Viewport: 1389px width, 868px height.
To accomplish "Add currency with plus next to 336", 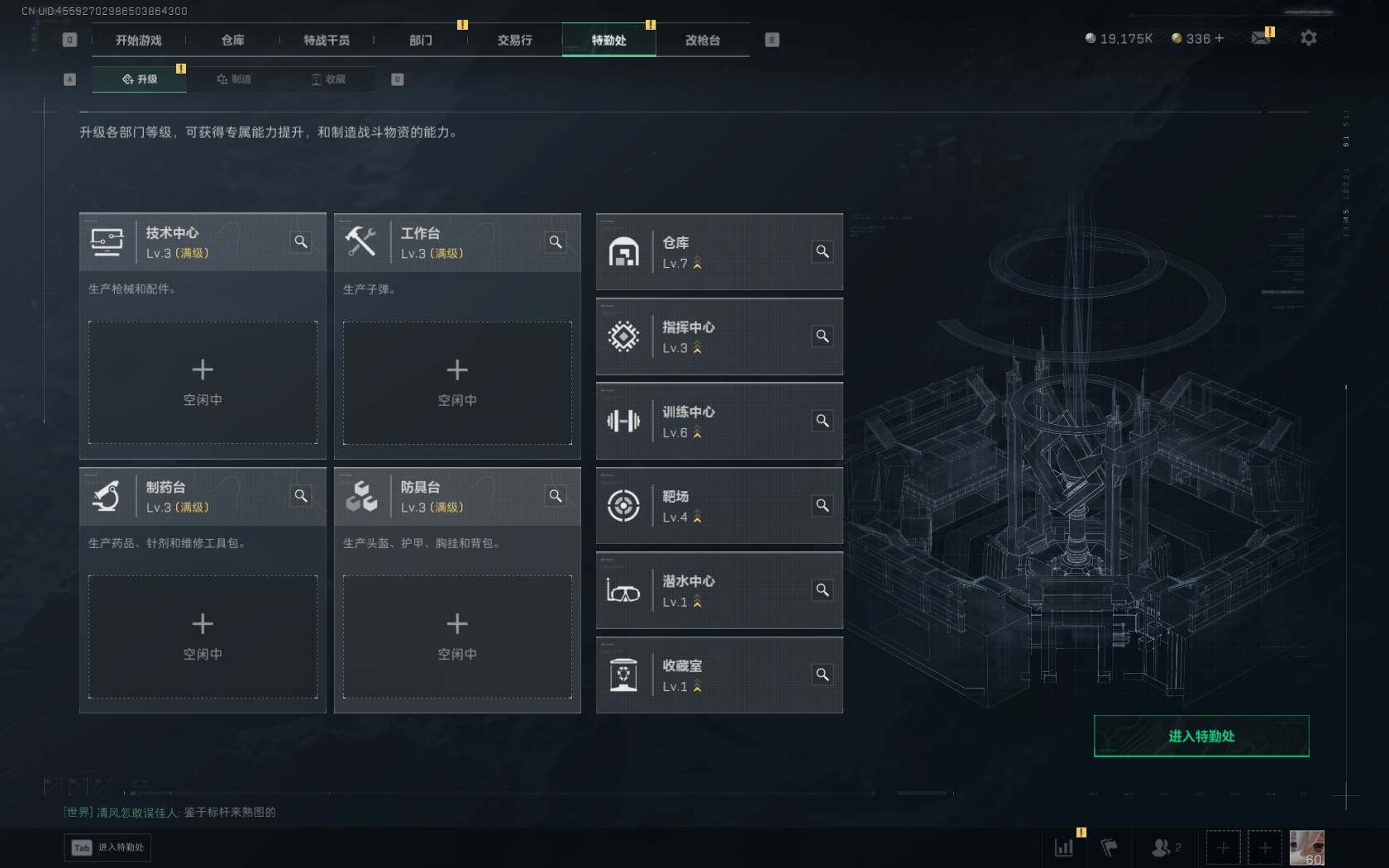I will tap(1219, 38).
